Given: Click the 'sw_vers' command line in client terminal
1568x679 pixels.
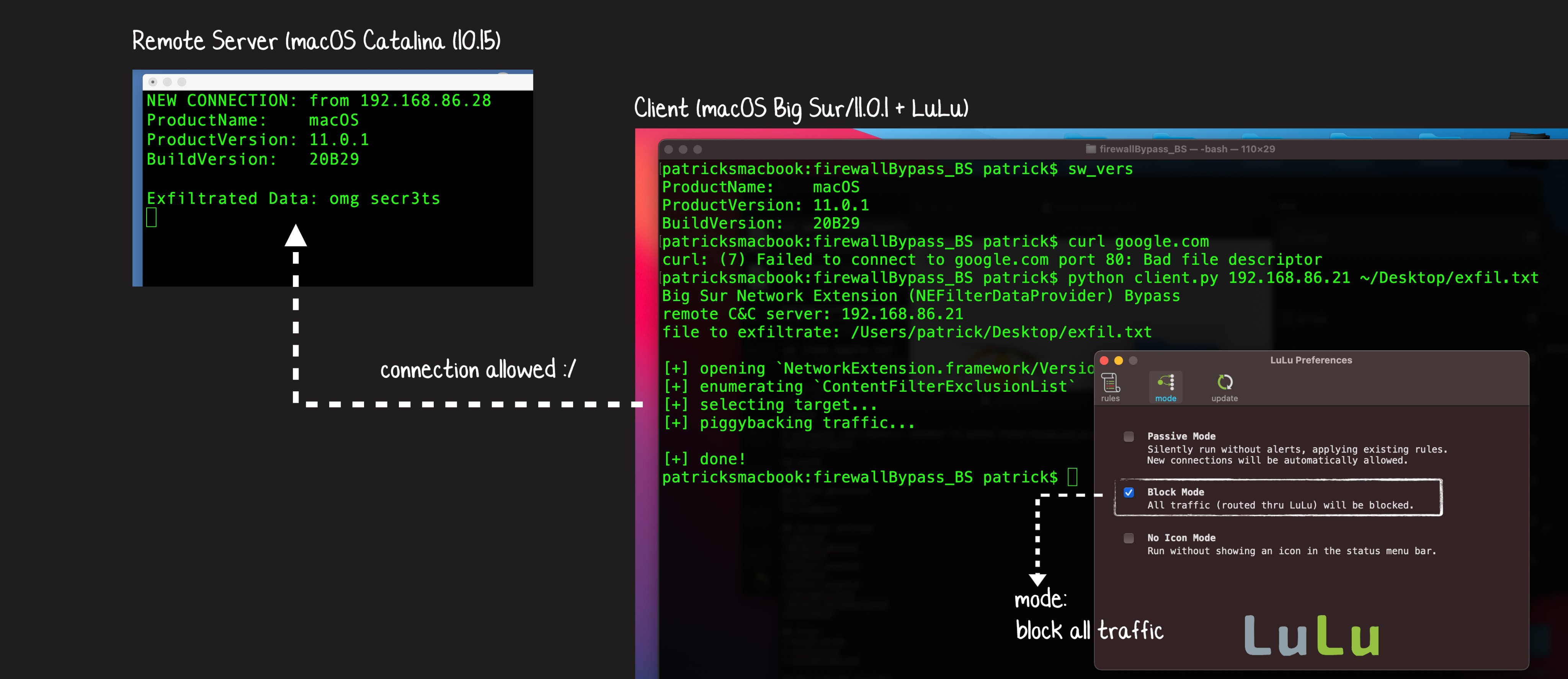Looking at the screenshot, I should pyautogui.click(x=898, y=169).
